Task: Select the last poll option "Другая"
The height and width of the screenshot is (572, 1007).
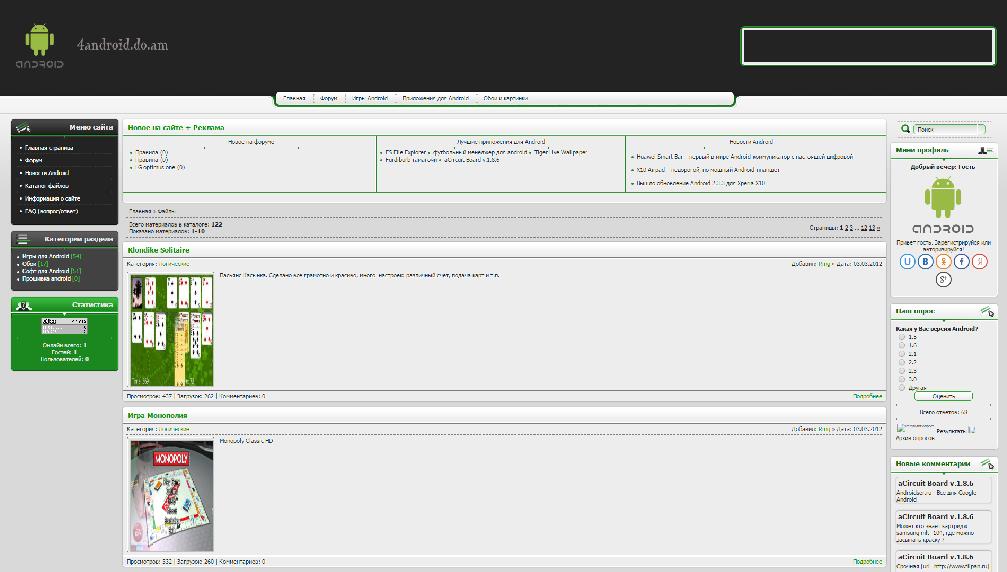Action: click(902, 388)
